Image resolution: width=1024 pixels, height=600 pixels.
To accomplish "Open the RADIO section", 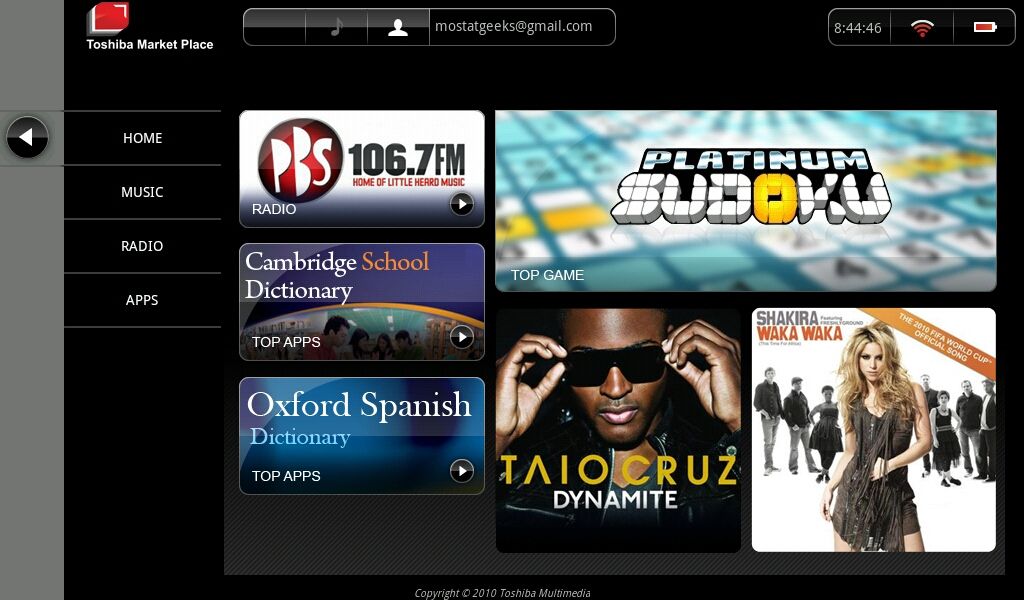I will tap(142, 246).
